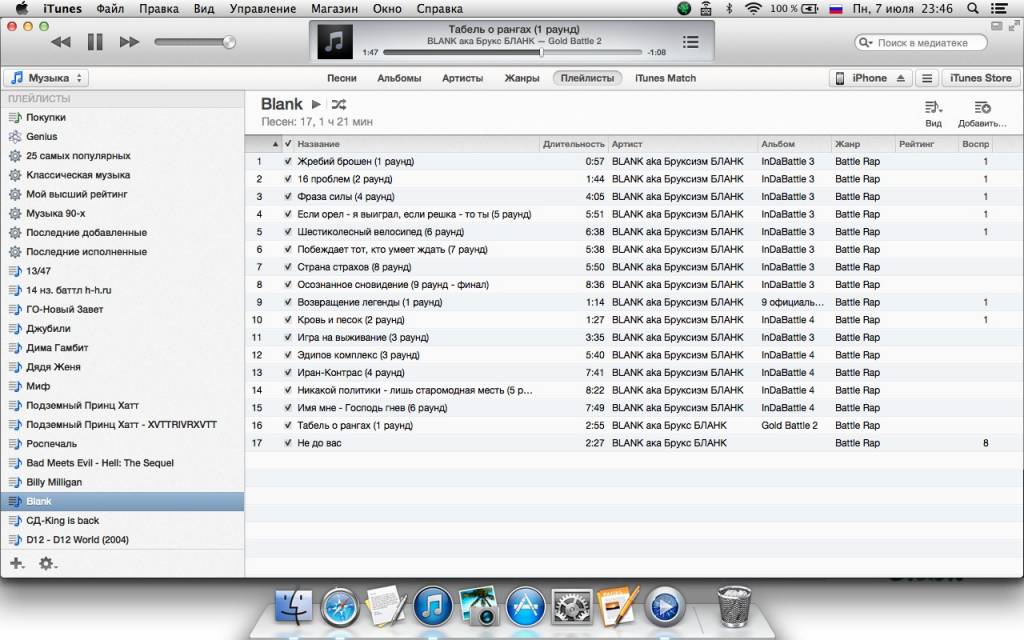The width and height of the screenshot is (1024, 640).
Task: Open the App Store from the Dock
Action: pyautogui.click(x=525, y=607)
